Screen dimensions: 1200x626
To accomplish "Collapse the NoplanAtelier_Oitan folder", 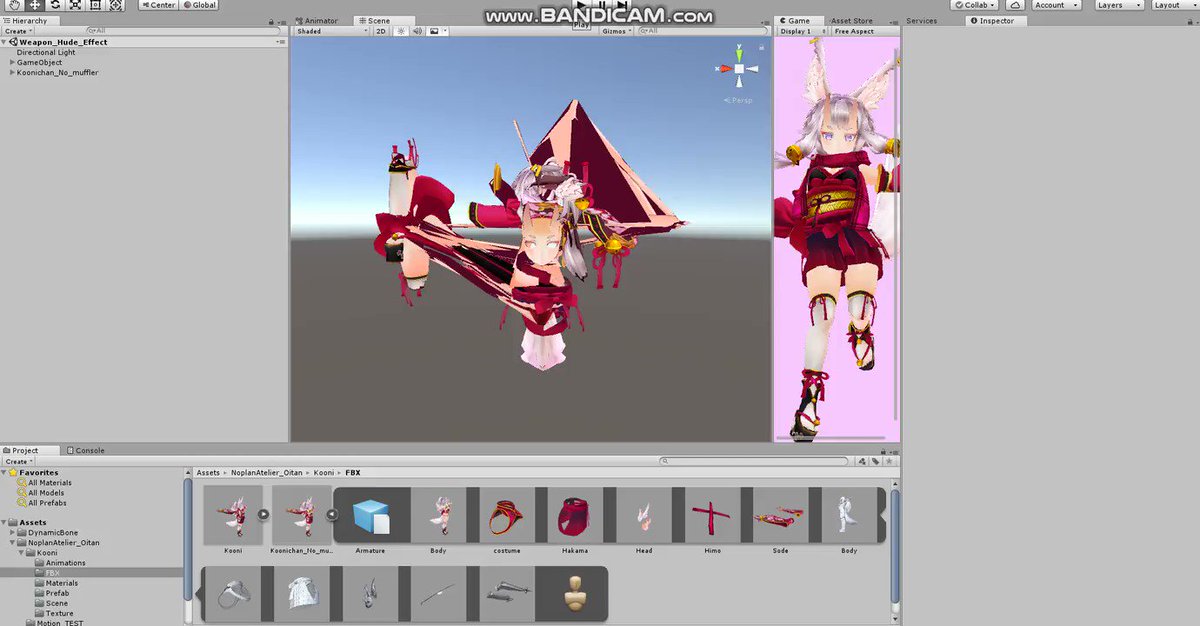I will click(13, 543).
